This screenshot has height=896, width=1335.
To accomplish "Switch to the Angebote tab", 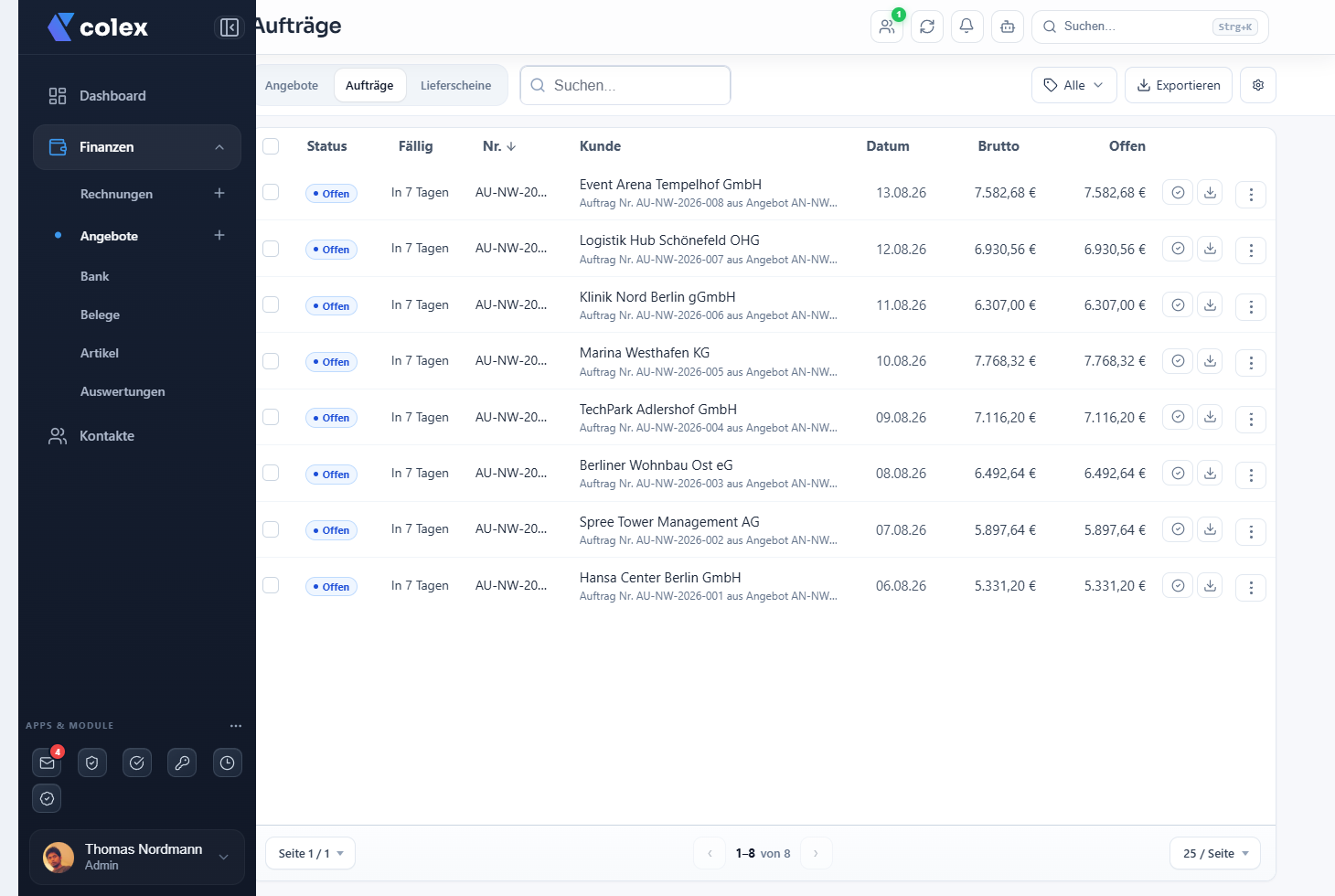I will coord(292,85).
